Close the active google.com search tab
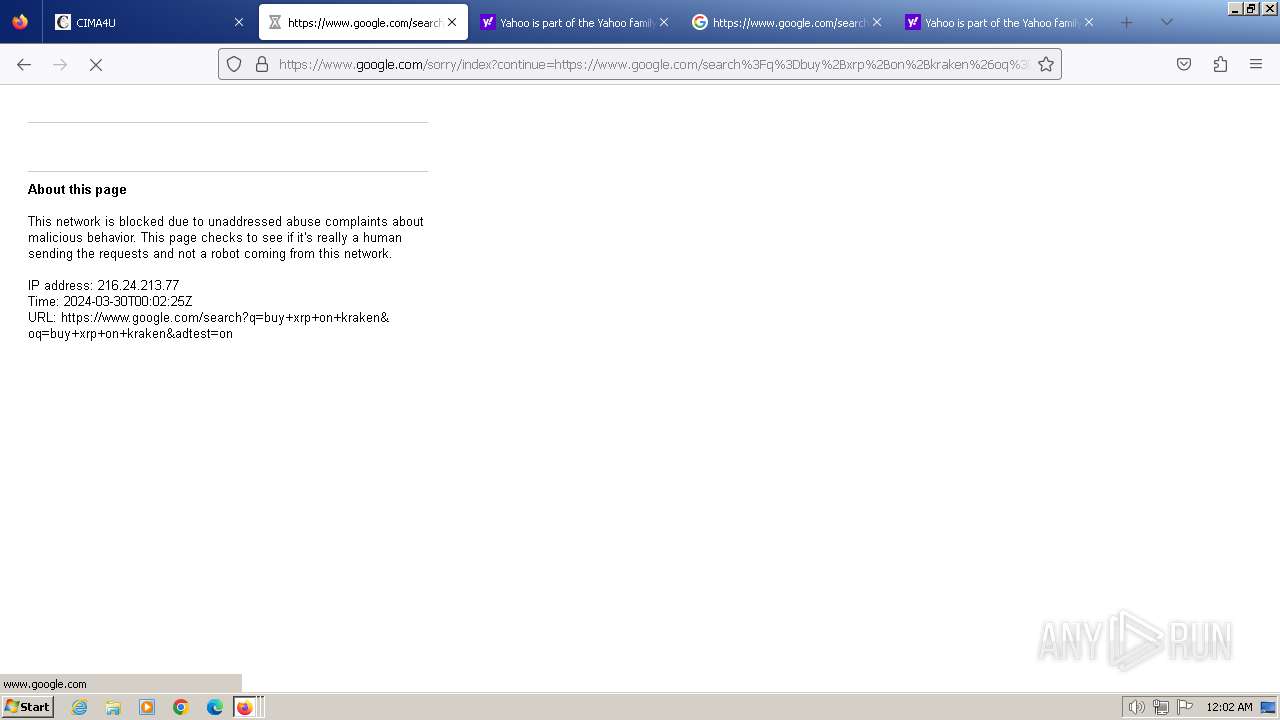 [452, 22]
